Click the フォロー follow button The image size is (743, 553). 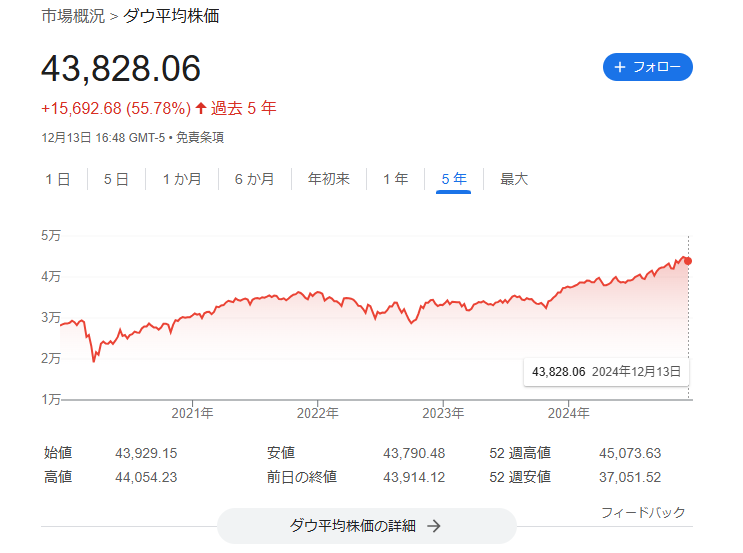[647, 67]
